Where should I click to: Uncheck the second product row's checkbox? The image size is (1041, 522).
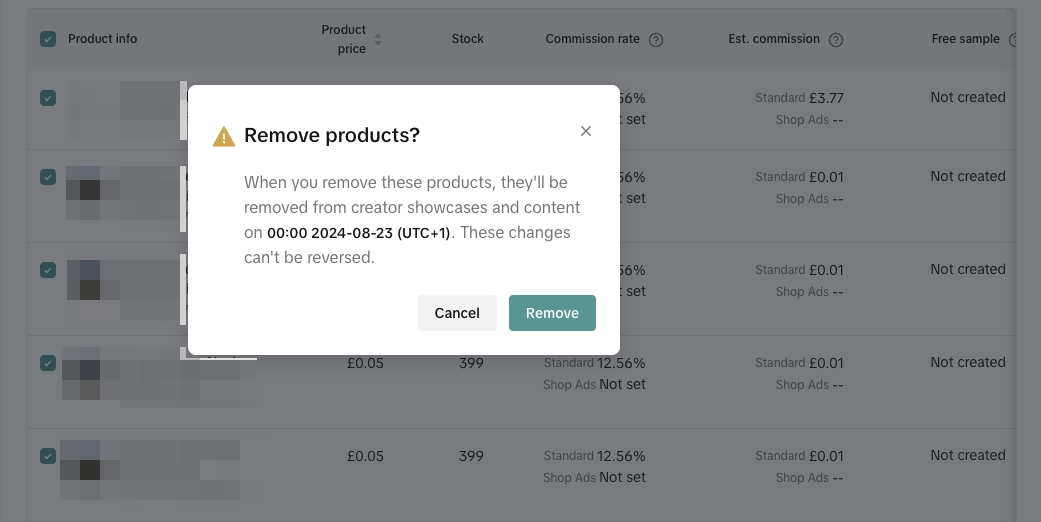click(48, 177)
